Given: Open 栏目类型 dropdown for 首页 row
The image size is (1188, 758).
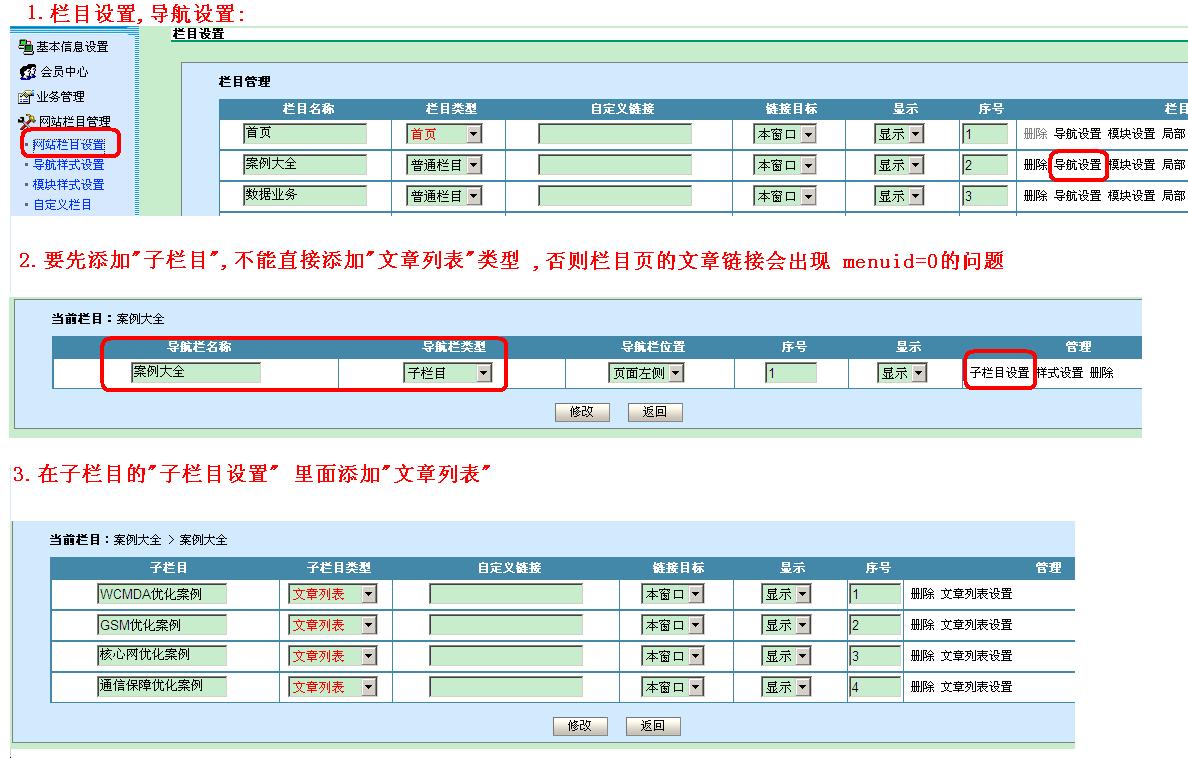Looking at the screenshot, I should point(473,134).
